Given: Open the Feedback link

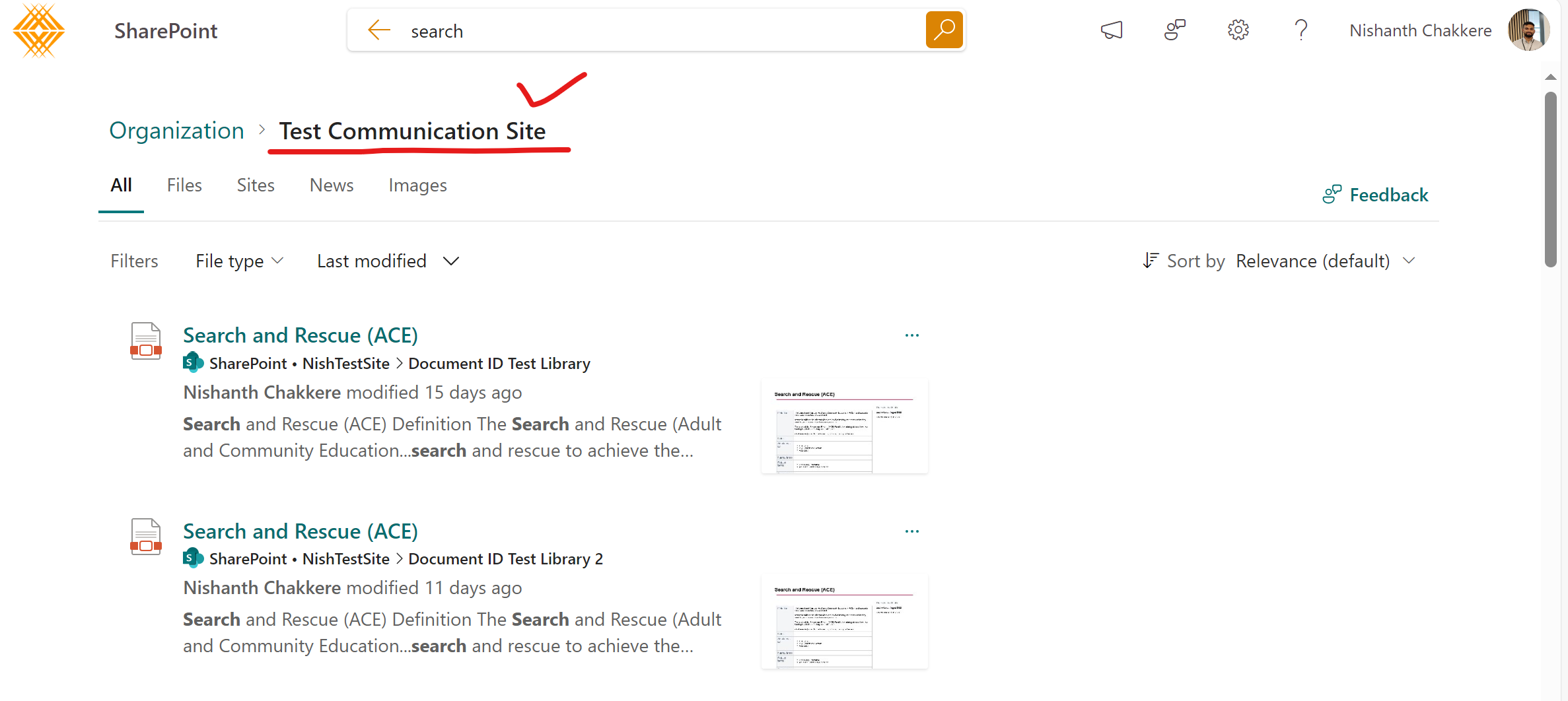Looking at the screenshot, I should 1375,195.
